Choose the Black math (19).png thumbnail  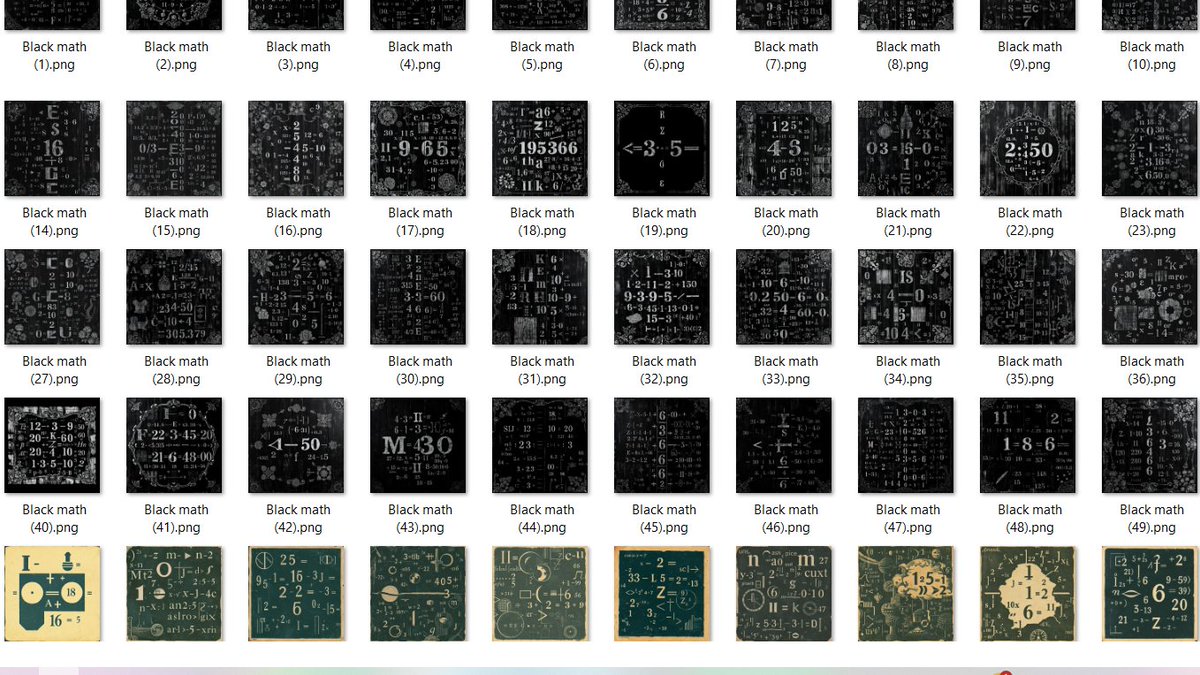point(663,148)
